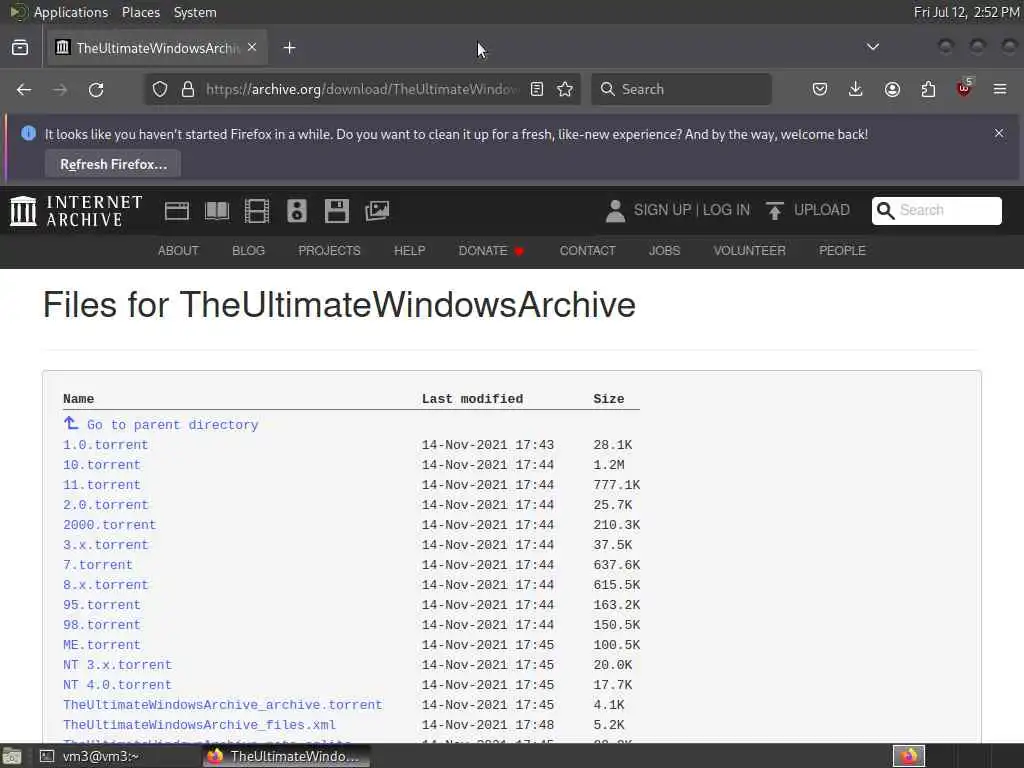Screen dimensions: 1024x768
Task: Open the Places menu in top panel
Action: [x=140, y=12]
